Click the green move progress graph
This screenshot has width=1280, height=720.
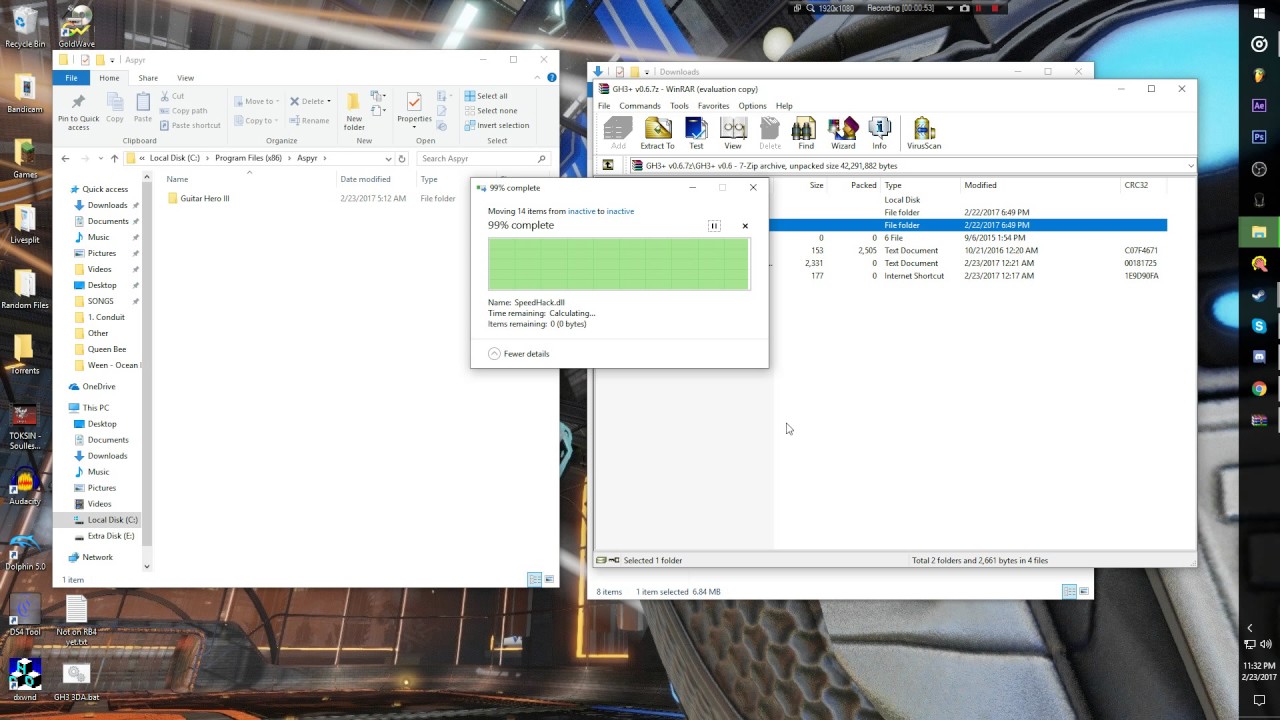pyautogui.click(x=619, y=264)
